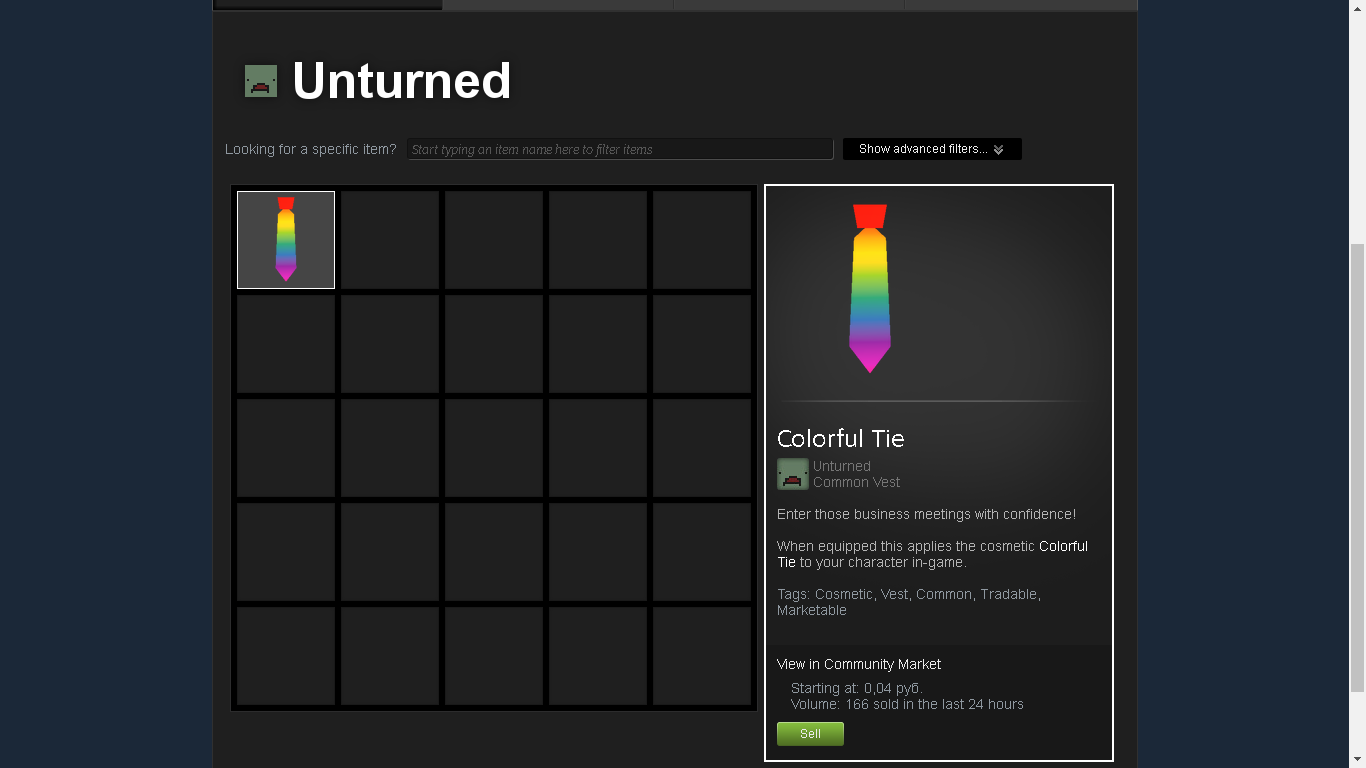Open View in Community Market link
1366x768 pixels.
pos(859,664)
